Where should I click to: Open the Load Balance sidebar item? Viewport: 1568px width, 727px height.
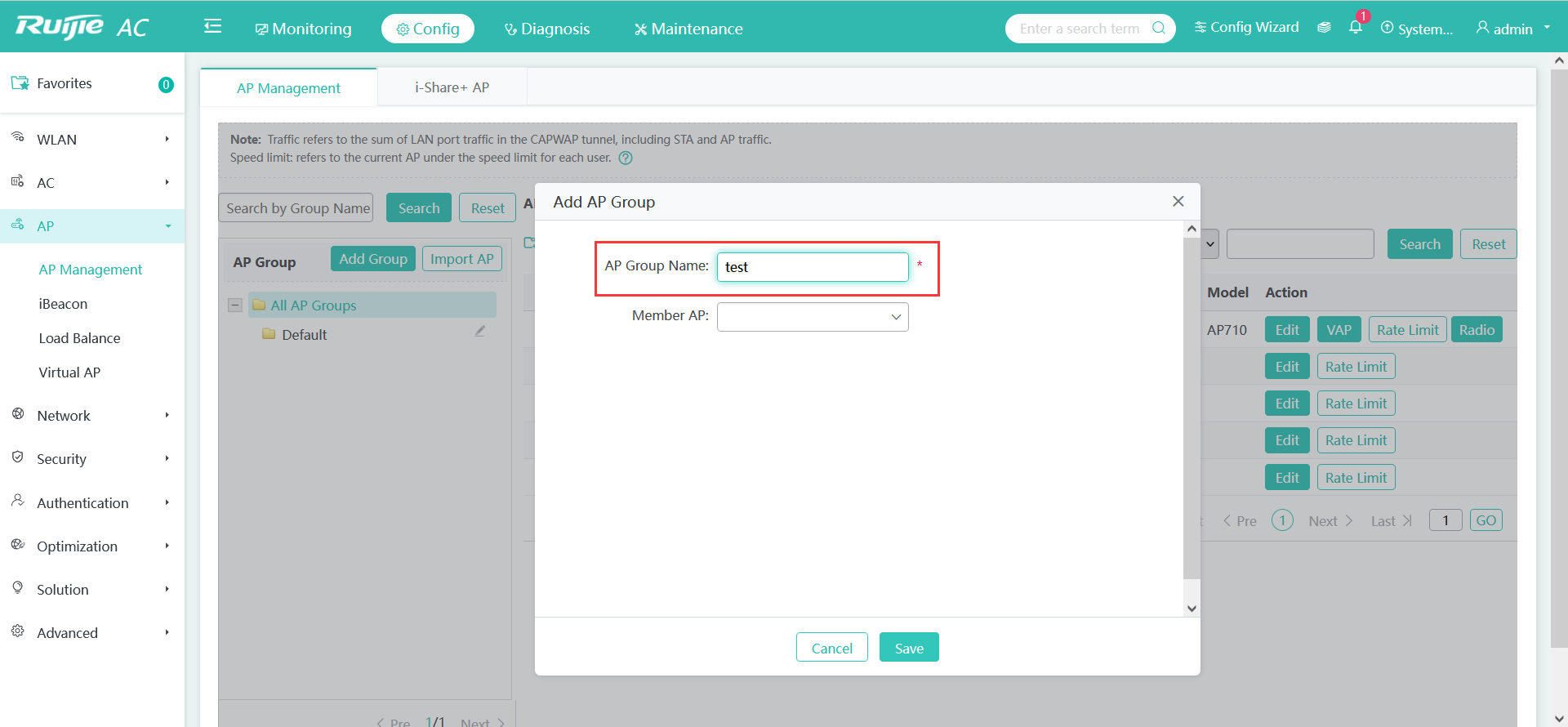[x=79, y=338]
